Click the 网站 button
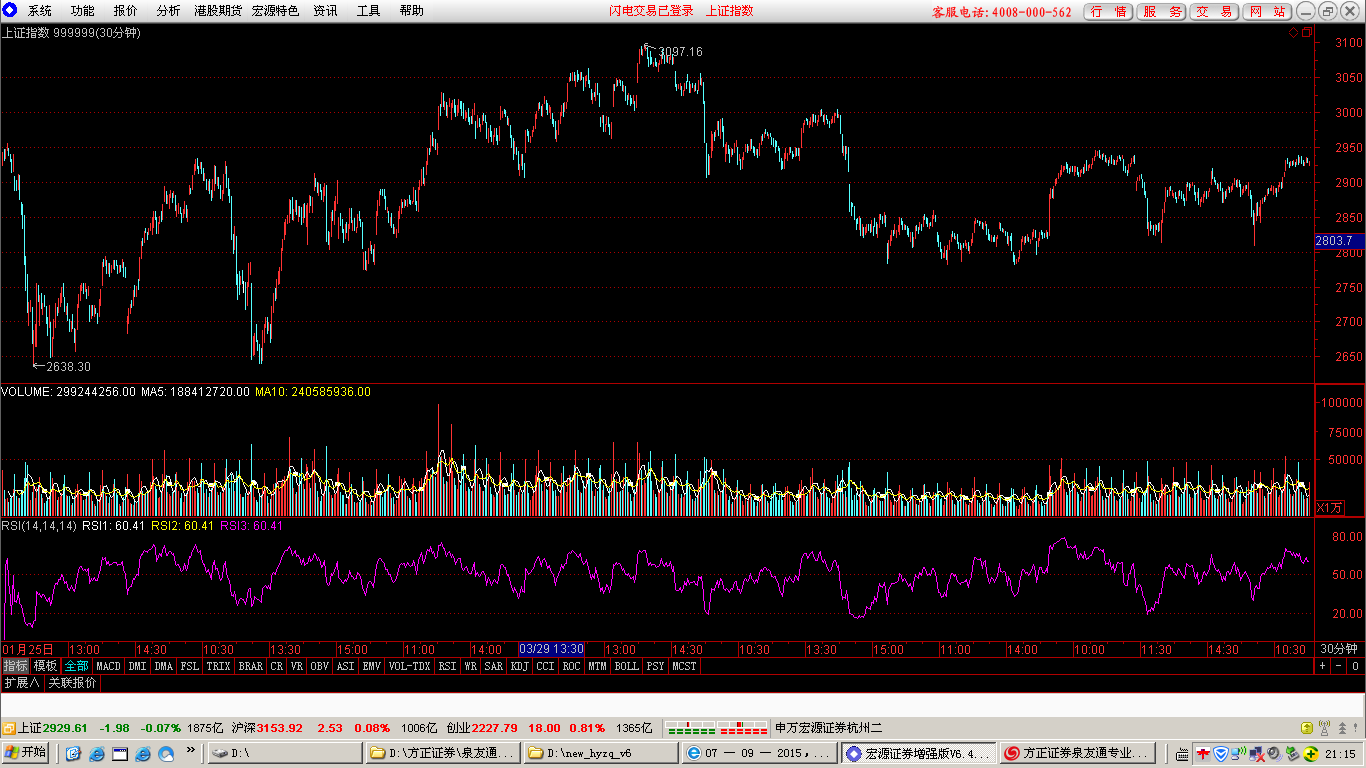This screenshot has height=768, width=1366. 1267,12
